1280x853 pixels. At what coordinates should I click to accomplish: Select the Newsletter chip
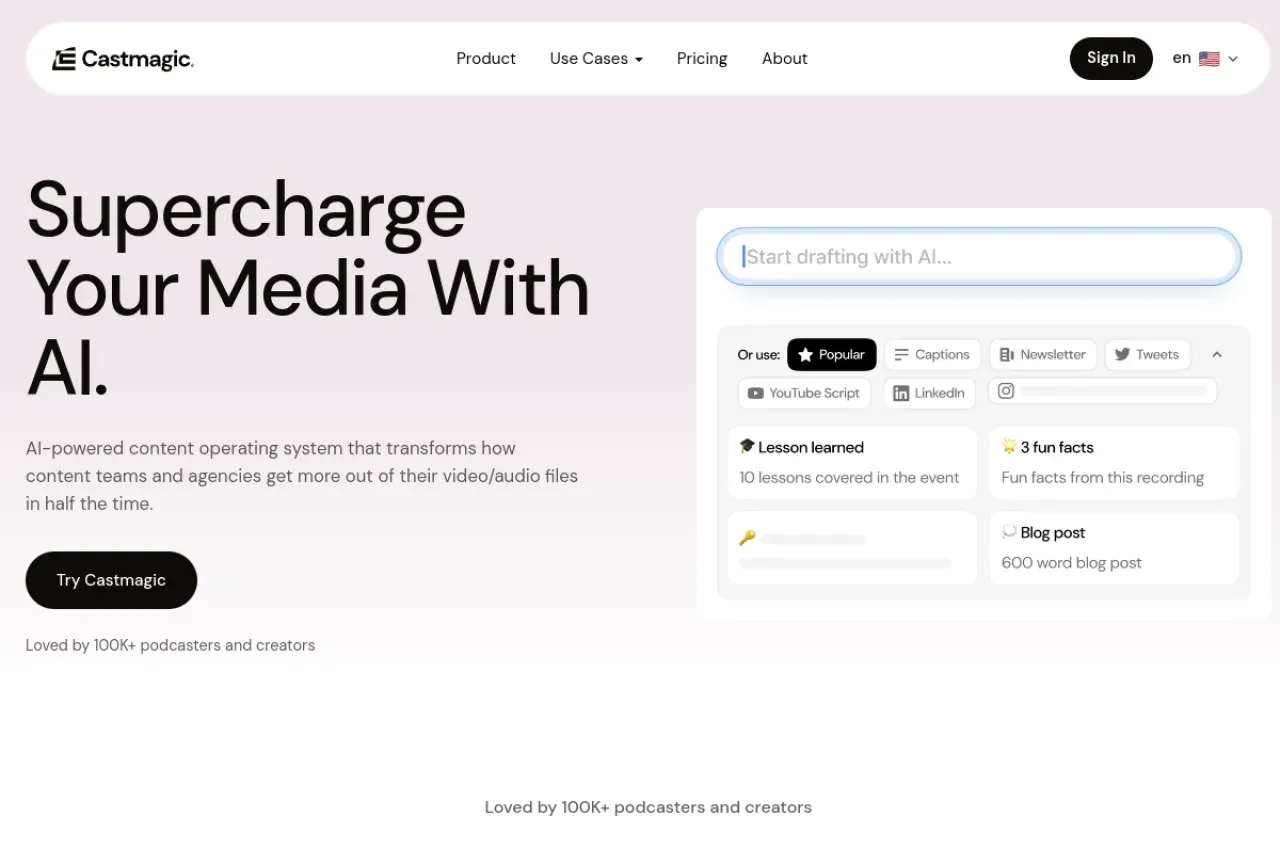click(1043, 354)
